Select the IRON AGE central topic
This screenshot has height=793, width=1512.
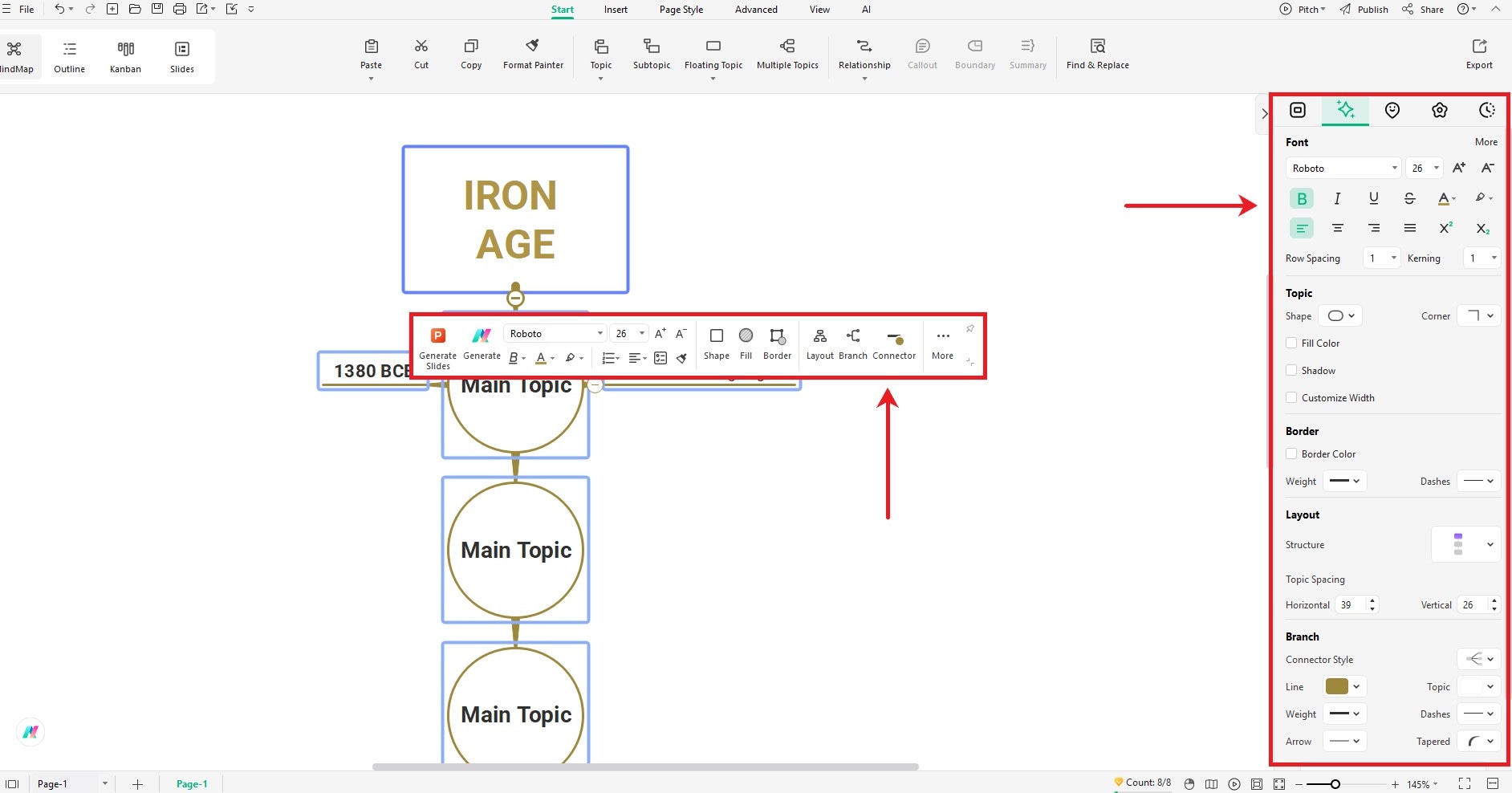click(515, 219)
